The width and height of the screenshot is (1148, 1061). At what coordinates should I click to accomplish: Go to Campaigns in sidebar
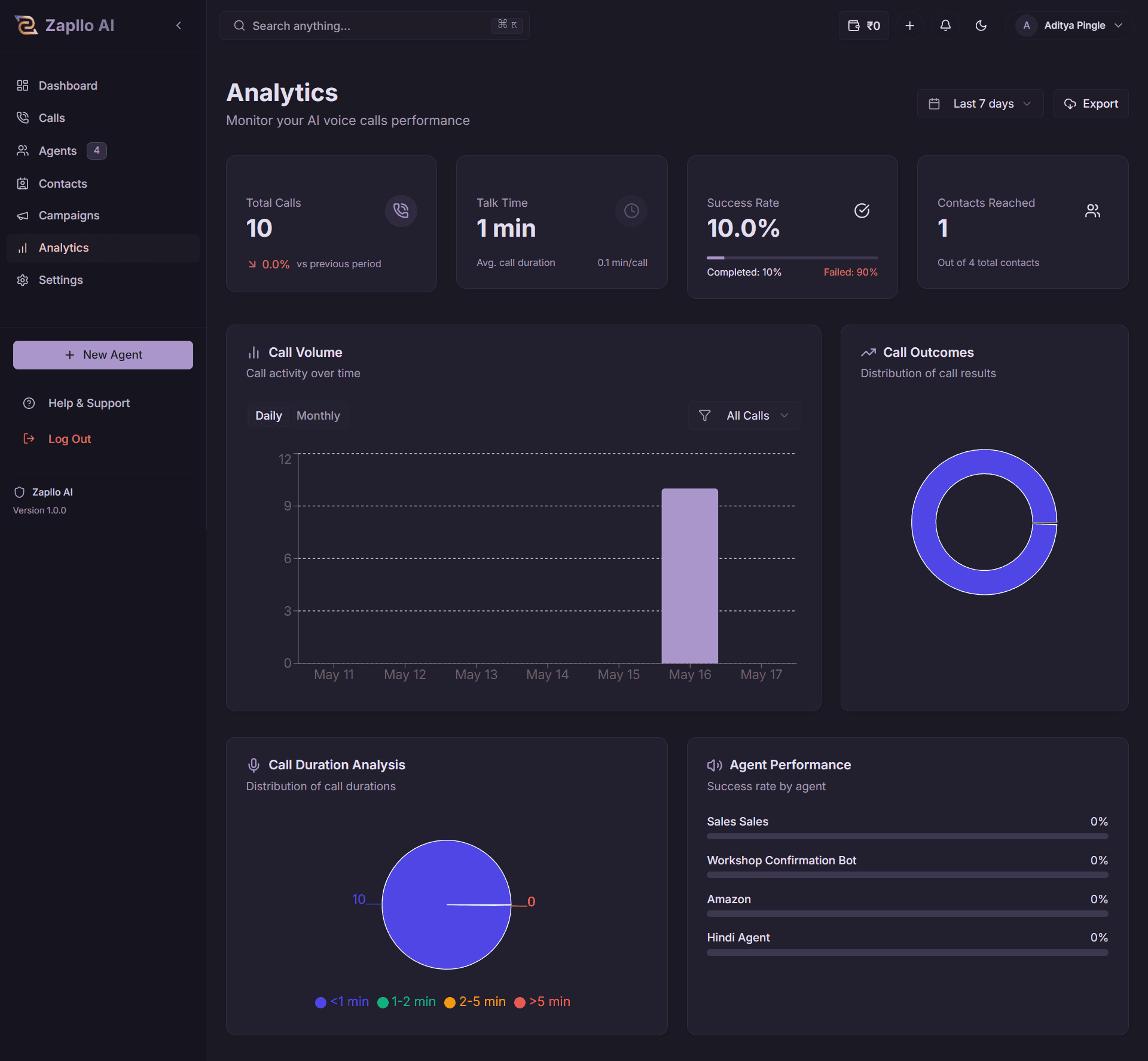click(x=69, y=215)
